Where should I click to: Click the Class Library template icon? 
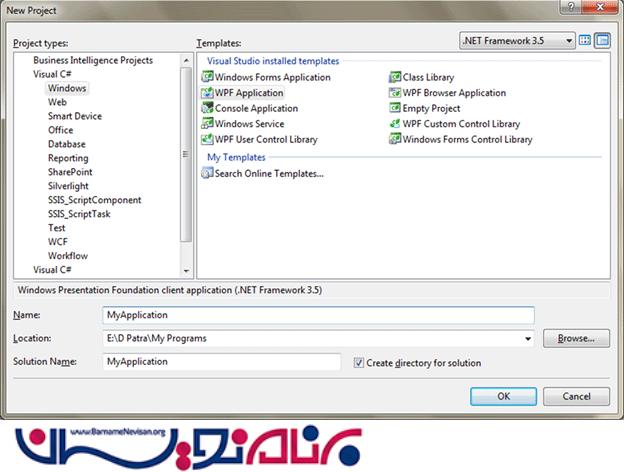coord(395,77)
